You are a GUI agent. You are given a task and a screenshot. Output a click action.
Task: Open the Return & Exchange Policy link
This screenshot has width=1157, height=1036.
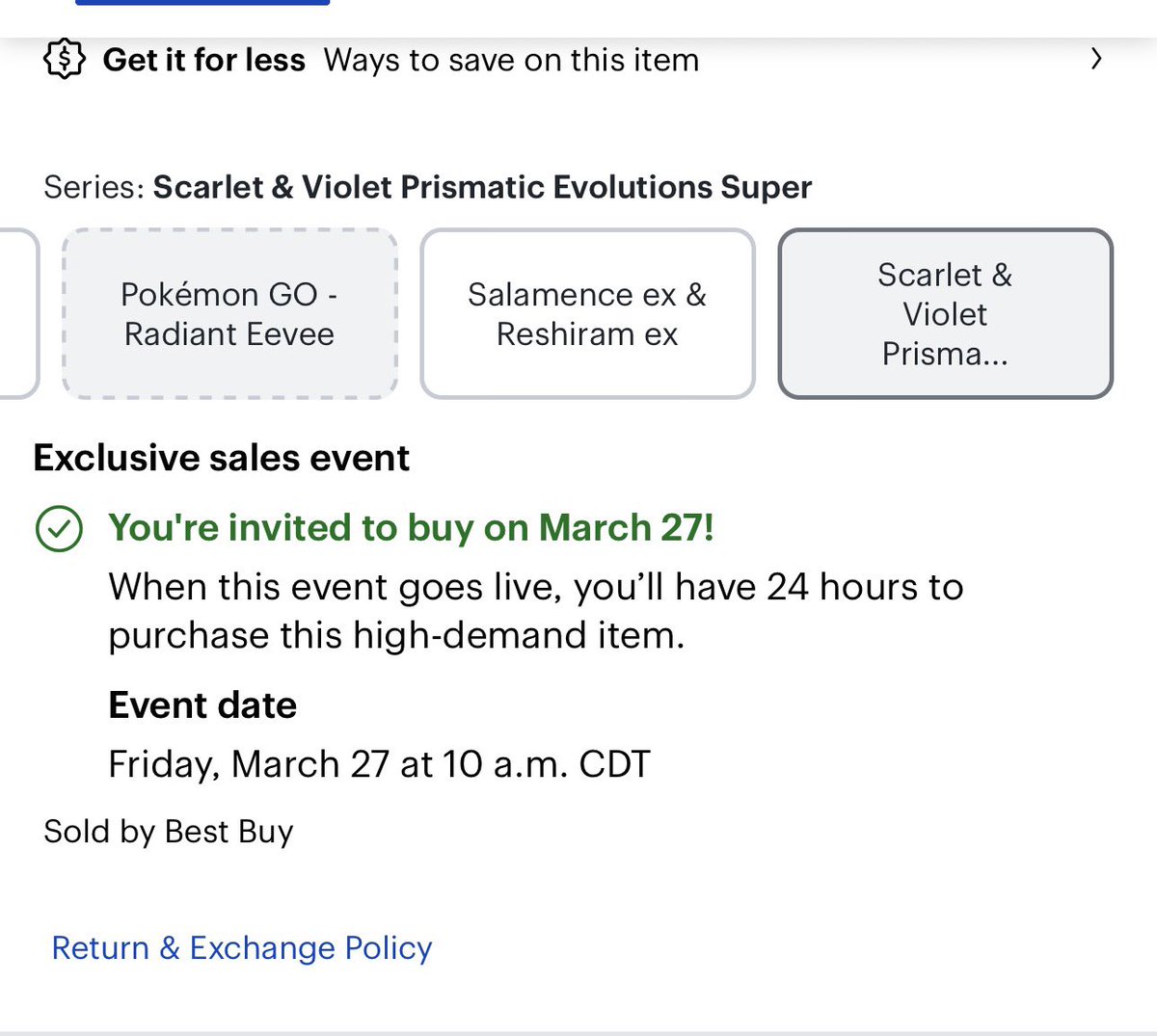click(242, 948)
